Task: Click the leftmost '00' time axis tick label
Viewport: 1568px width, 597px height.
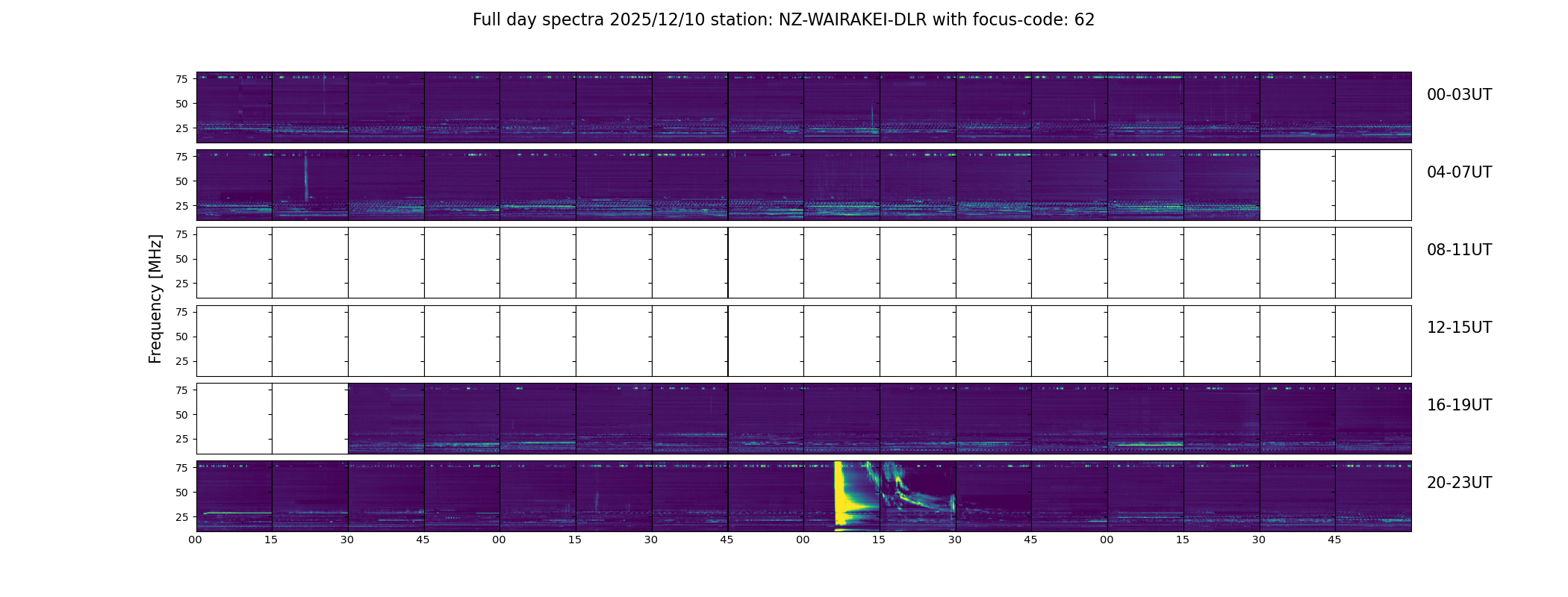Action: click(x=195, y=540)
